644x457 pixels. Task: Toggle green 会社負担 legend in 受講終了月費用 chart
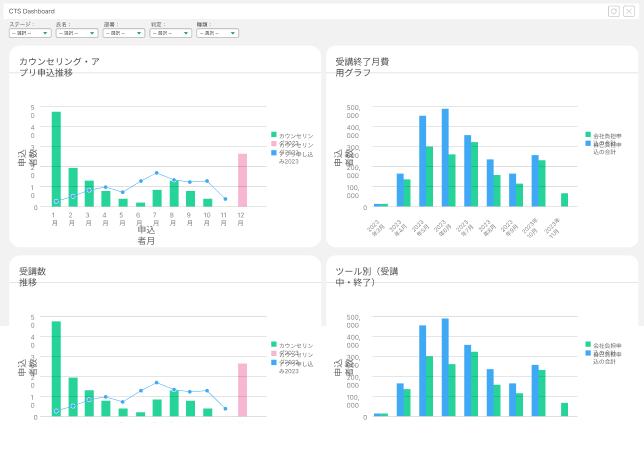pos(588,135)
